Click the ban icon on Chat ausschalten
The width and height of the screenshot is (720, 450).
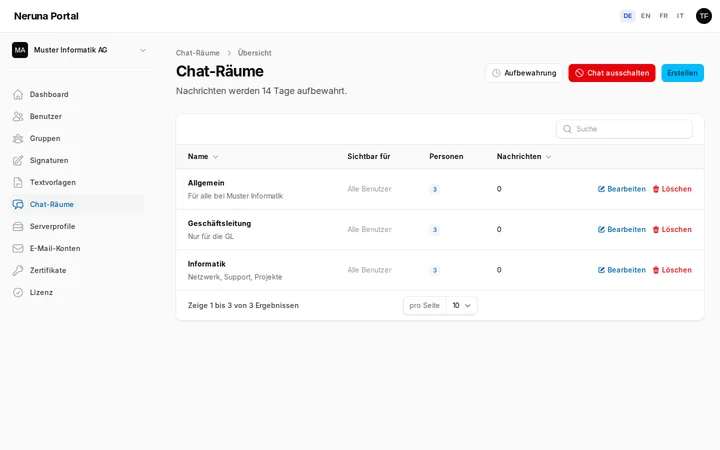click(x=579, y=73)
